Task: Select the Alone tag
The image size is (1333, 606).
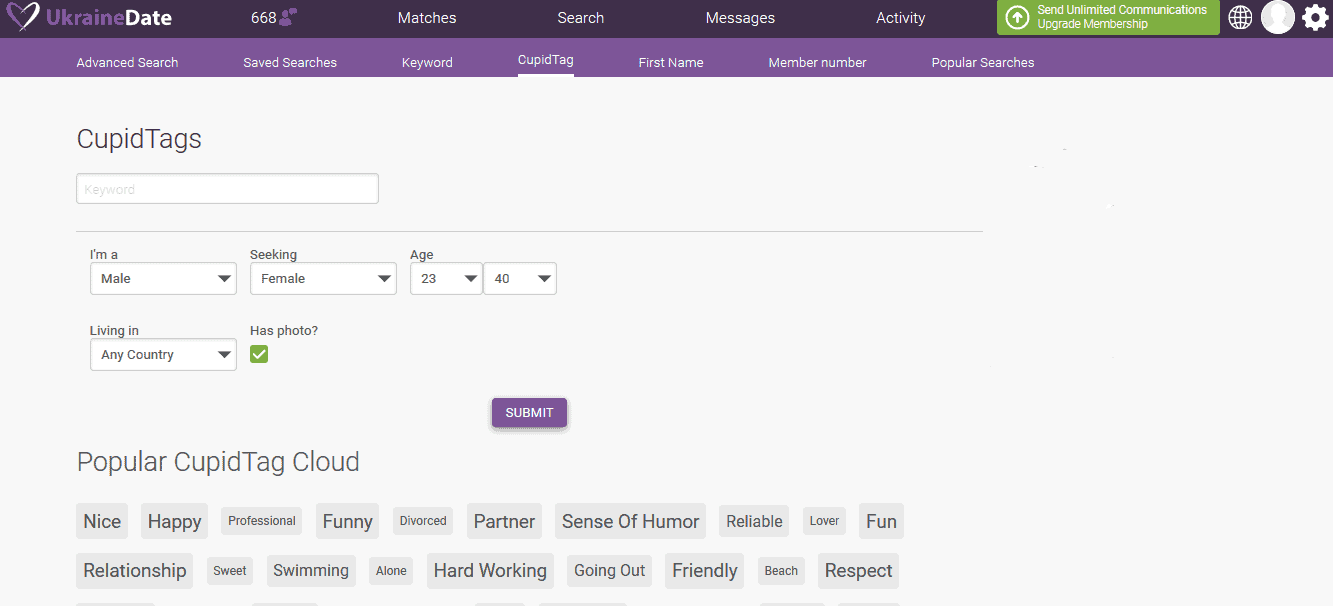Action: (391, 571)
